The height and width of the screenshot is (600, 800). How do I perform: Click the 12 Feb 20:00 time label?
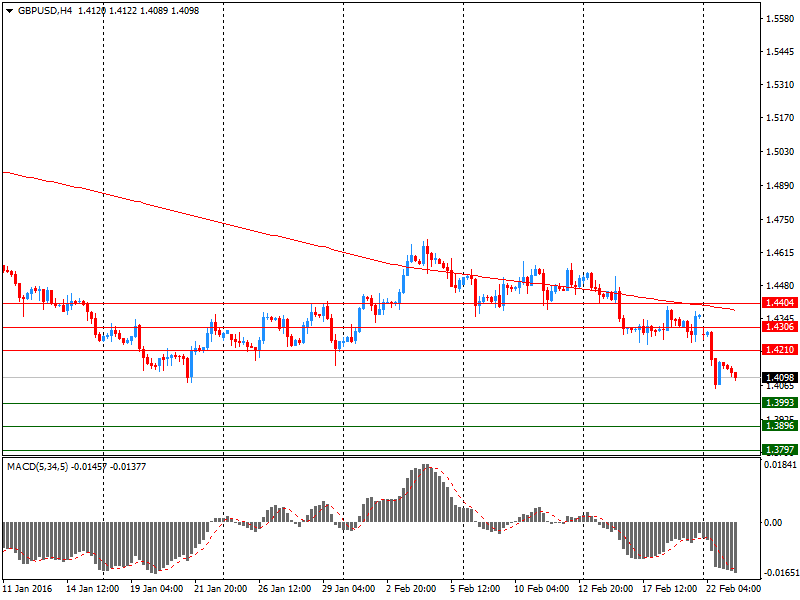click(605, 588)
